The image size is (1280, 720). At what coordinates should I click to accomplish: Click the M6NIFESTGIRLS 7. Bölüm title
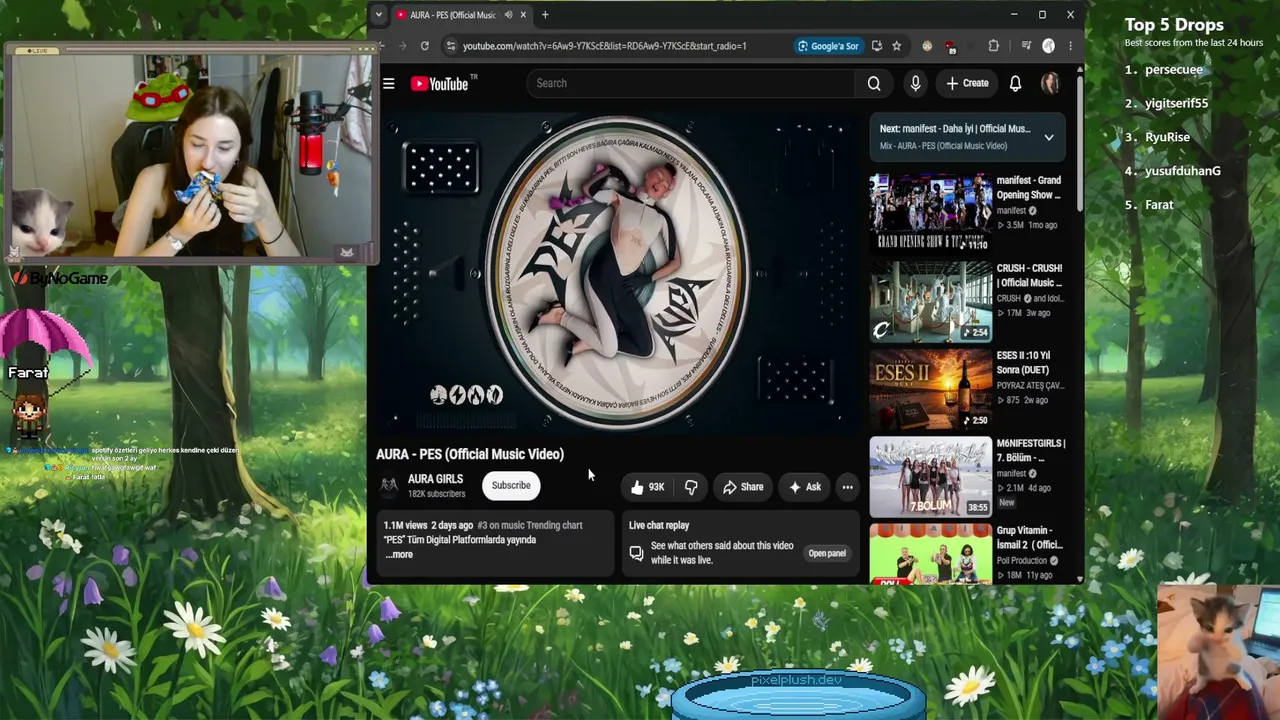coord(1030,451)
